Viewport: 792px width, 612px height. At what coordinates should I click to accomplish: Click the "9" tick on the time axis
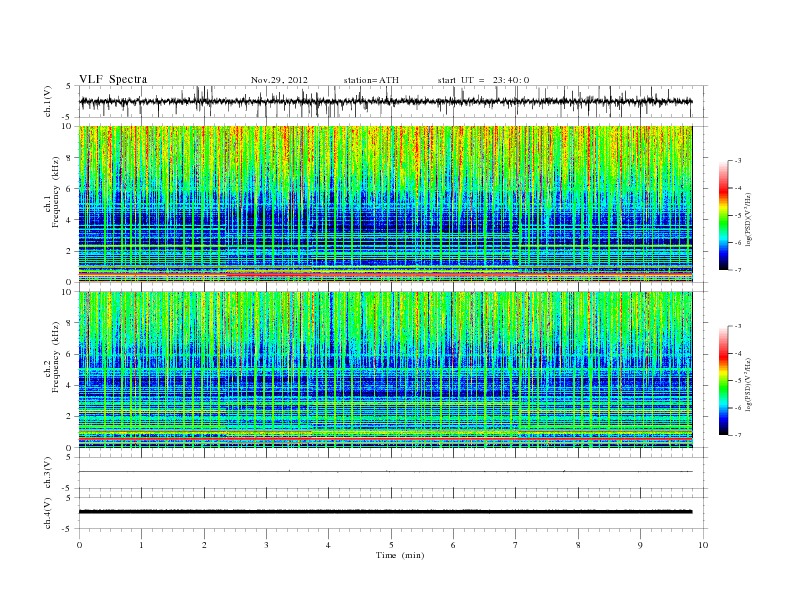click(x=640, y=545)
